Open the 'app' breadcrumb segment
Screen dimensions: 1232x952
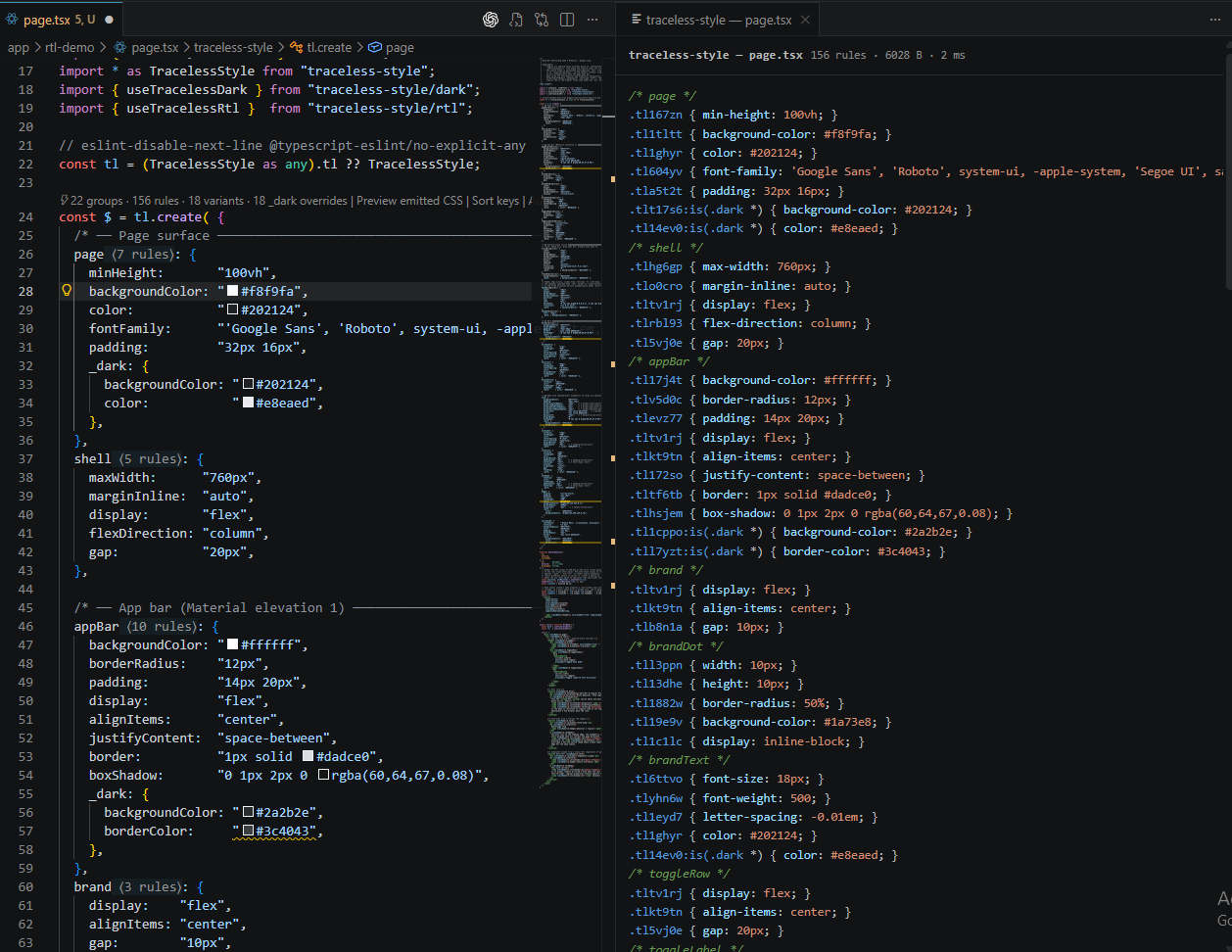(19, 47)
